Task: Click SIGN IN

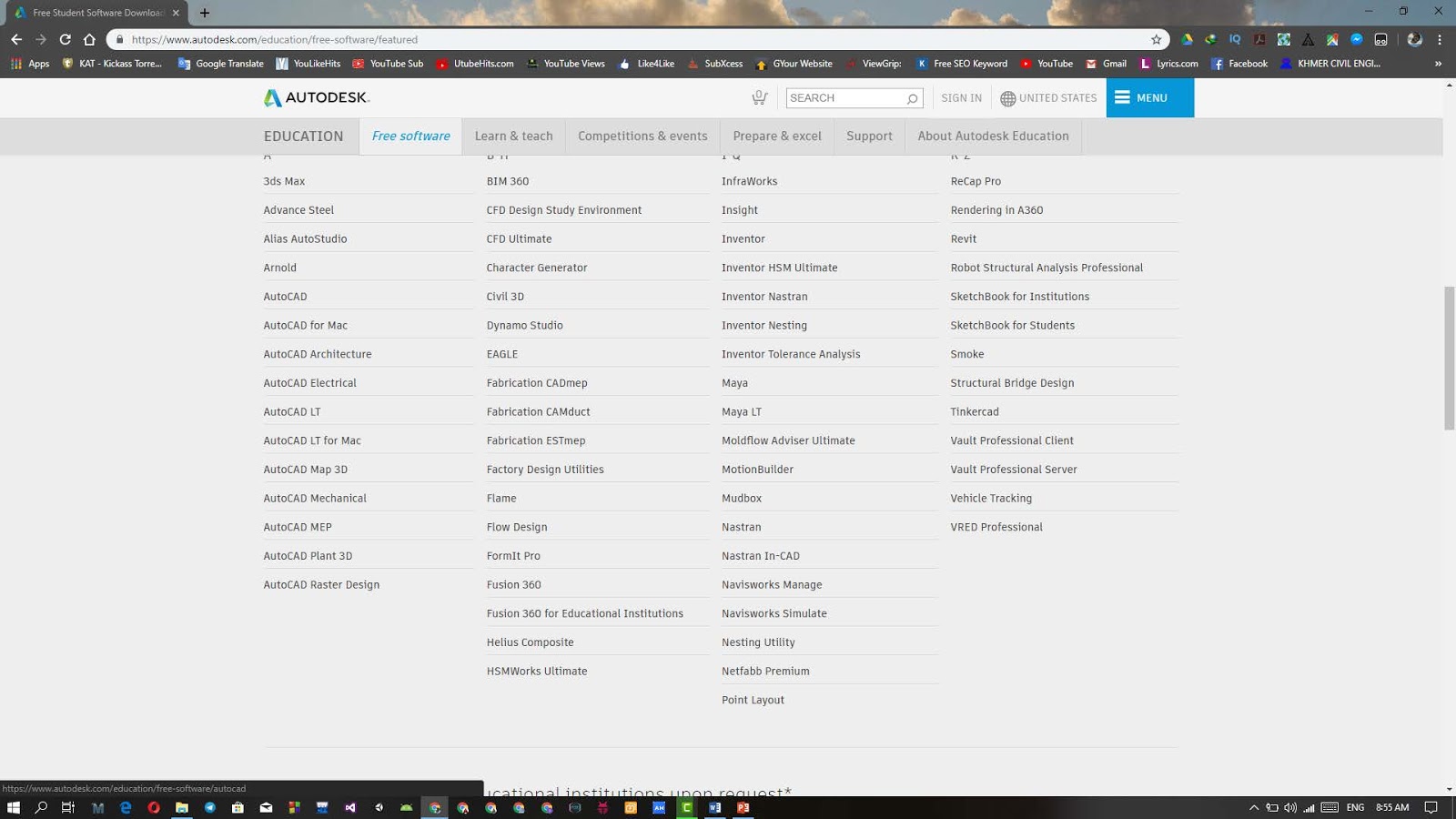Action: pos(961,98)
